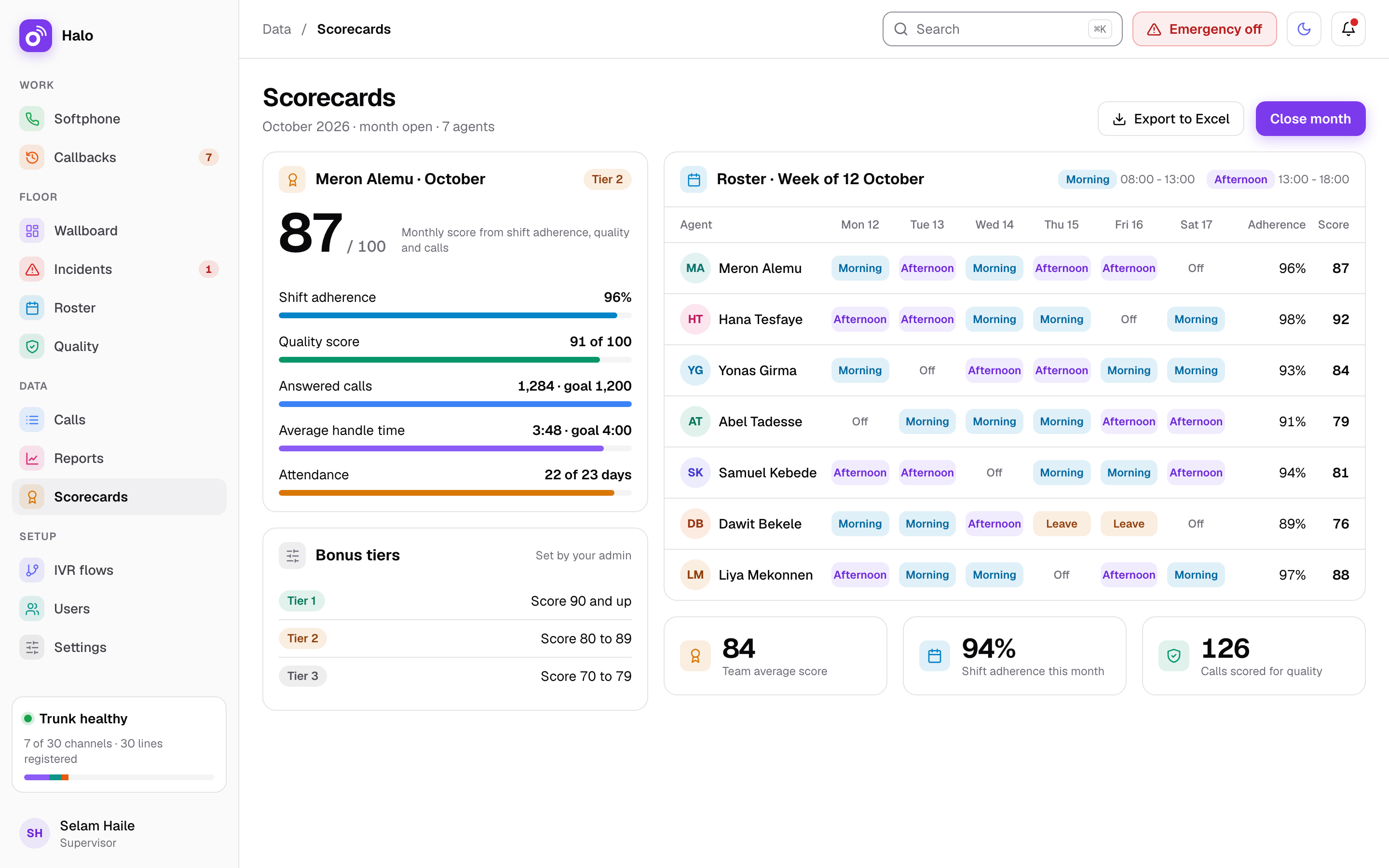This screenshot has height=868, width=1389.
Task: Click the Morning legend badge in roster header
Action: tap(1087, 179)
